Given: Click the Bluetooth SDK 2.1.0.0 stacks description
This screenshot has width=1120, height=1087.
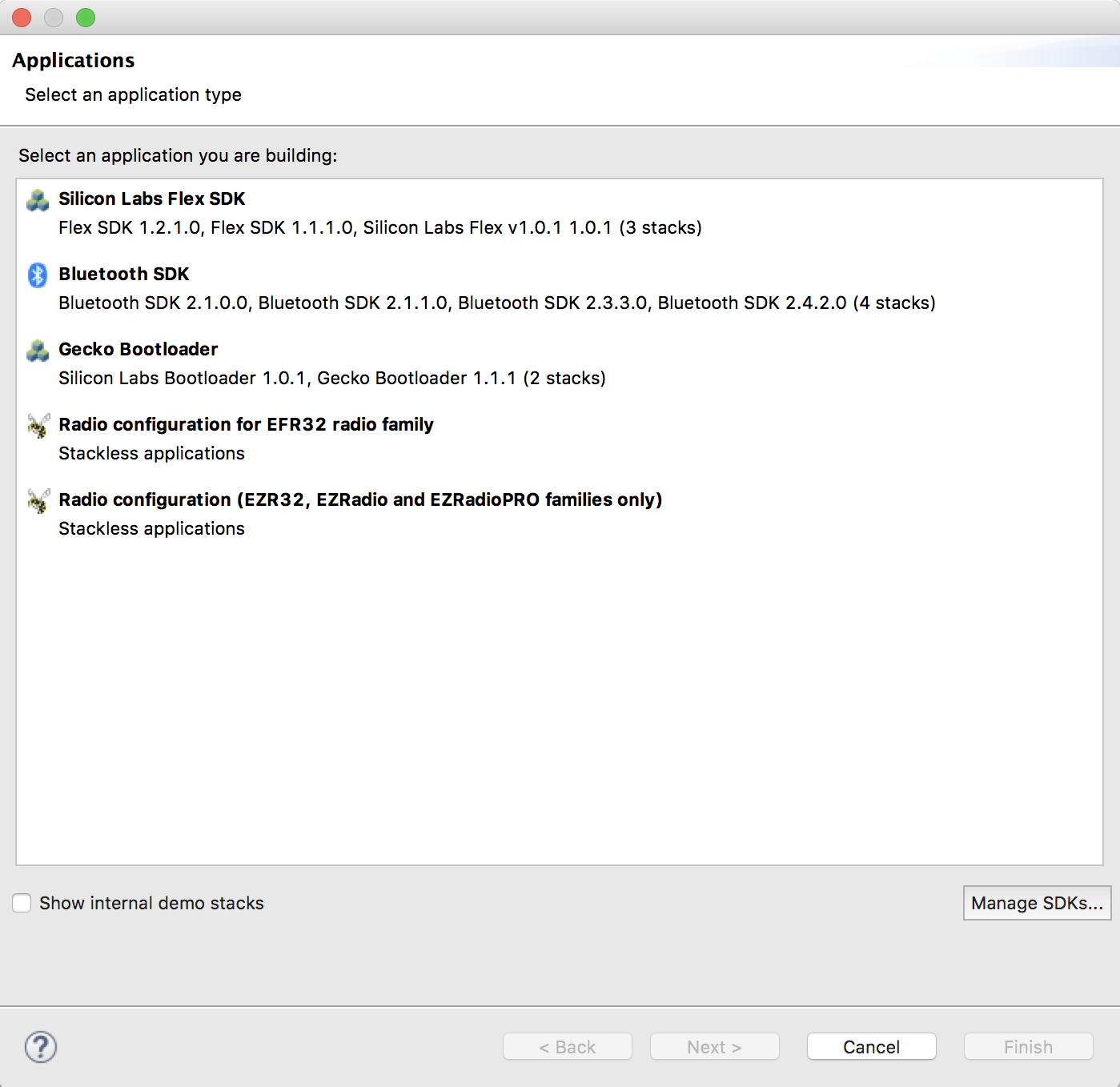Looking at the screenshot, I should pyautogui.click(x=497, y=303).
